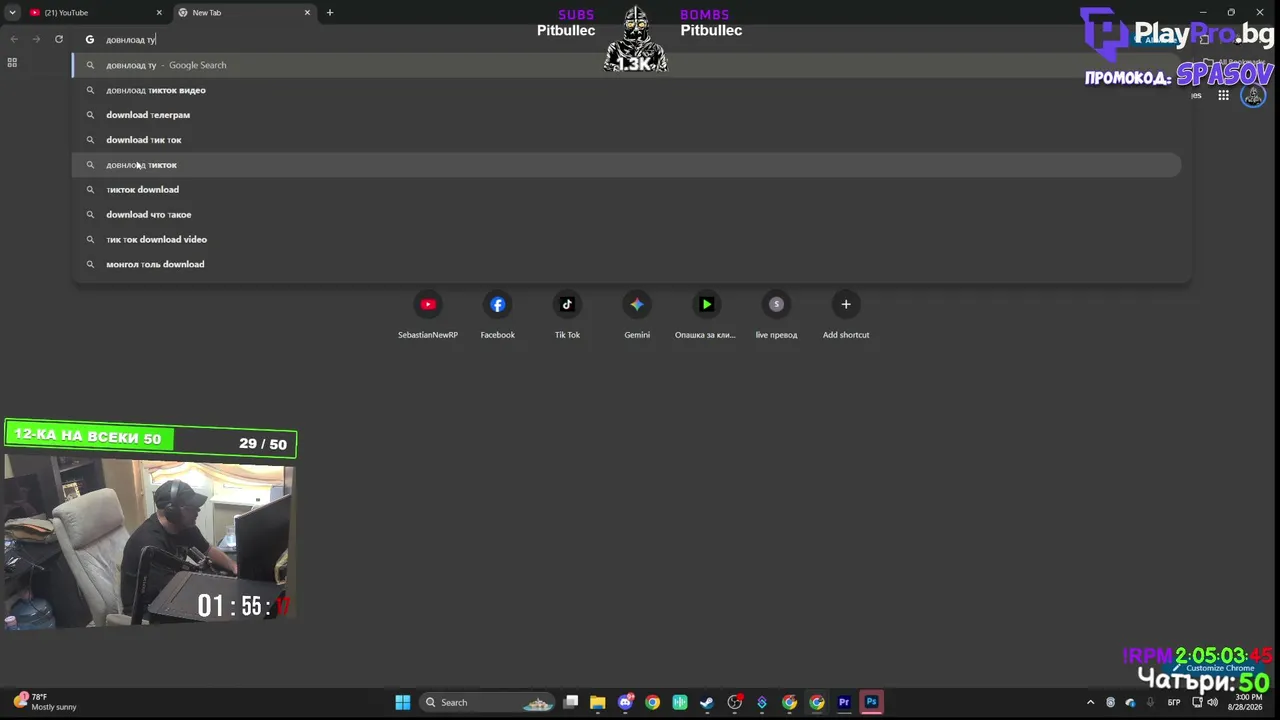Click the Customize Chrome button
Image resolution: width=1280 pixels, height=720 pixels.
pos(1214,668)
